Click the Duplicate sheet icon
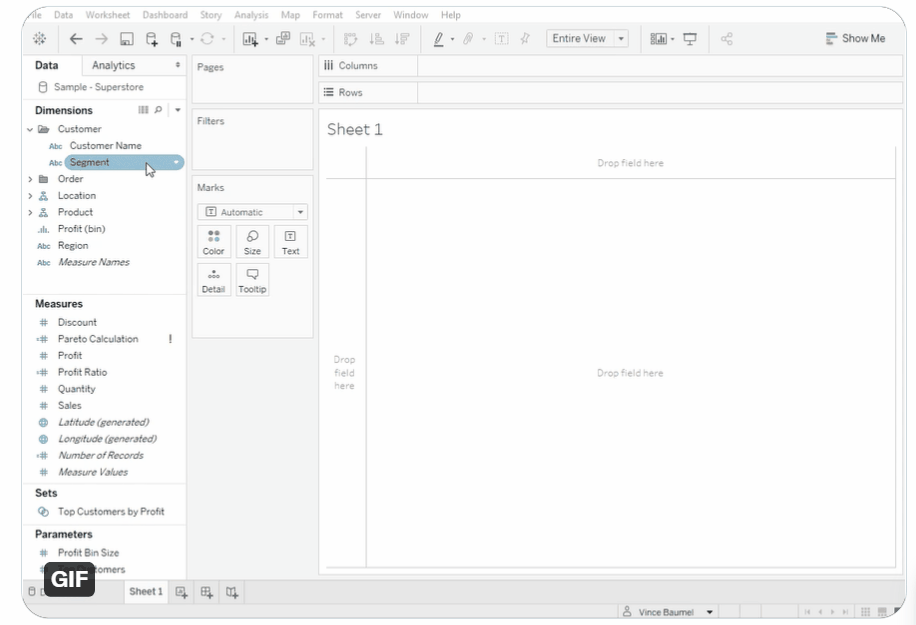Viewport: 916px width, 625px height. pyautogui.click(x=283, y=39)
